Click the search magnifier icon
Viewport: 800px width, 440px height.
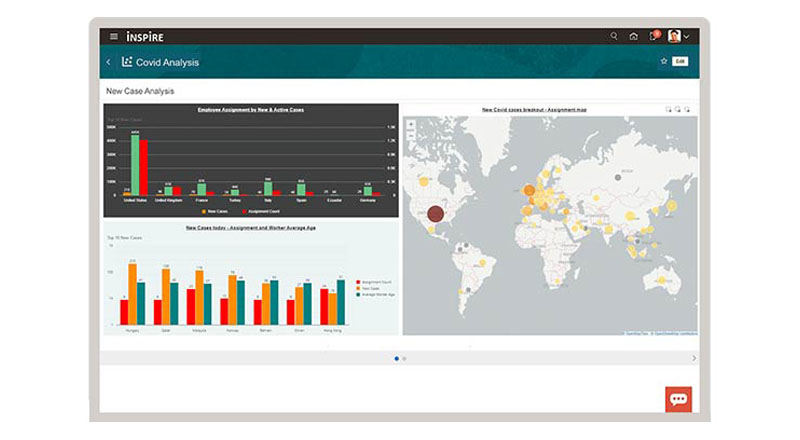(614, 36)
